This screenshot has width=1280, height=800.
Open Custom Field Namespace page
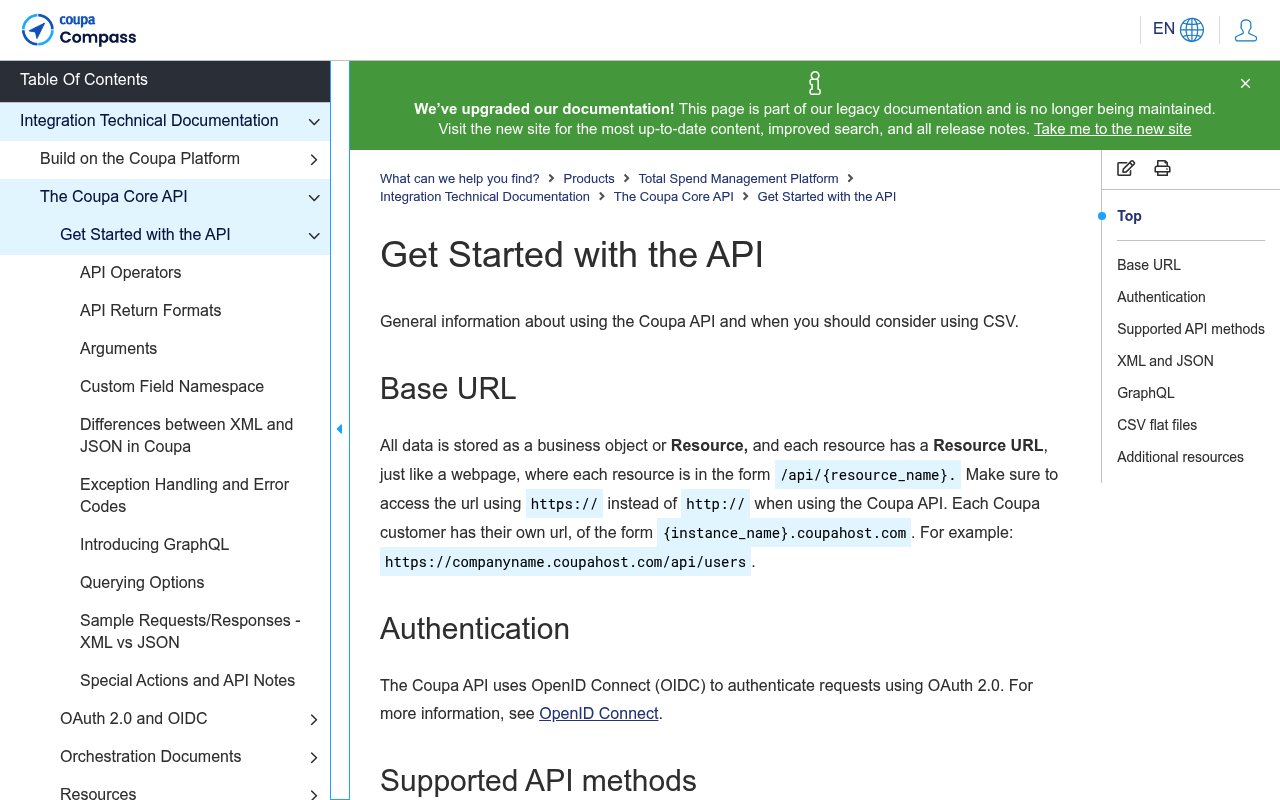click(x=172, y=386)
